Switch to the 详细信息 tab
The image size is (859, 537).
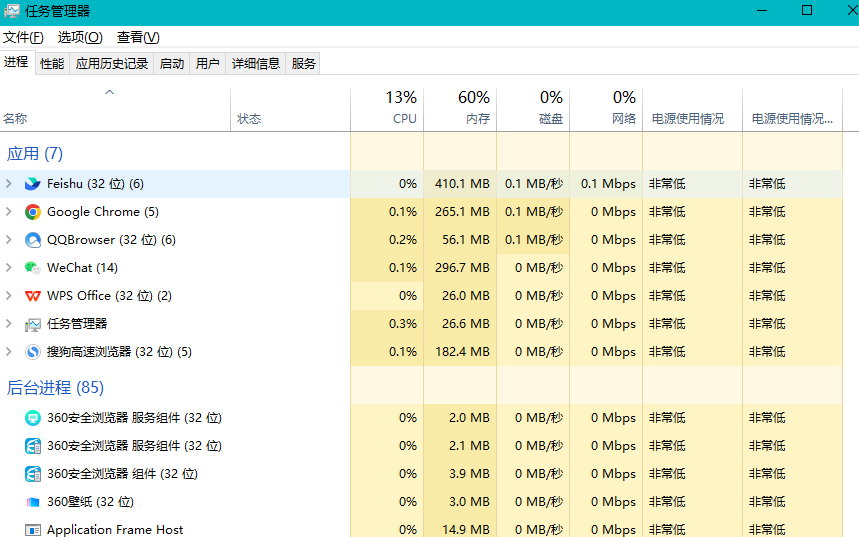point(256,64)
